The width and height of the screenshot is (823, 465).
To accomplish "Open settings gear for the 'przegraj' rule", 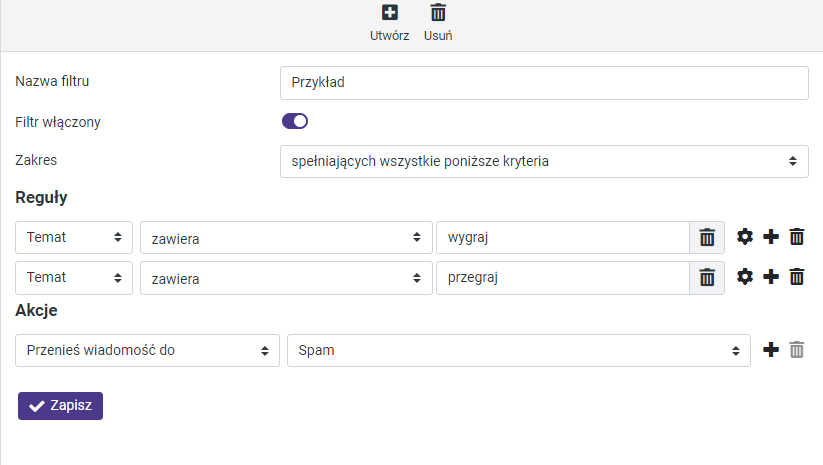I will tap(744, 277).
